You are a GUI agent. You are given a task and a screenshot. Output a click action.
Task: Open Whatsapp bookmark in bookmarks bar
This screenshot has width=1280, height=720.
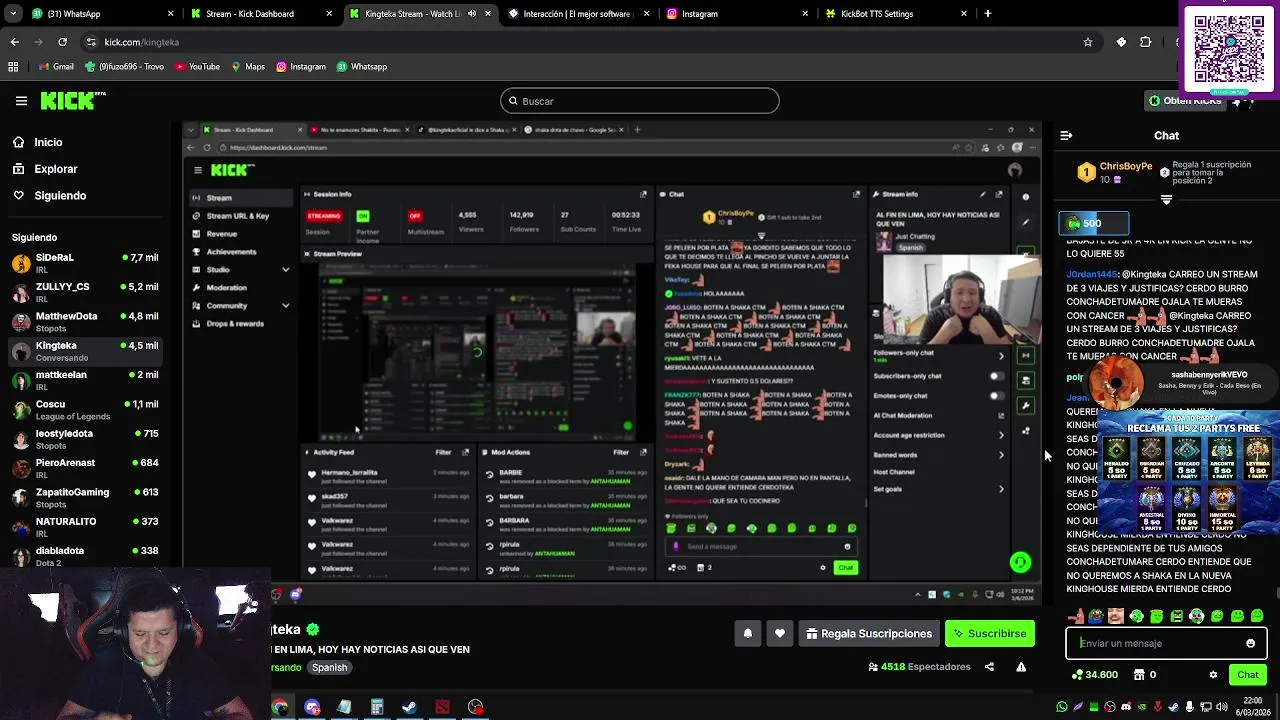[x=362, y=67]
